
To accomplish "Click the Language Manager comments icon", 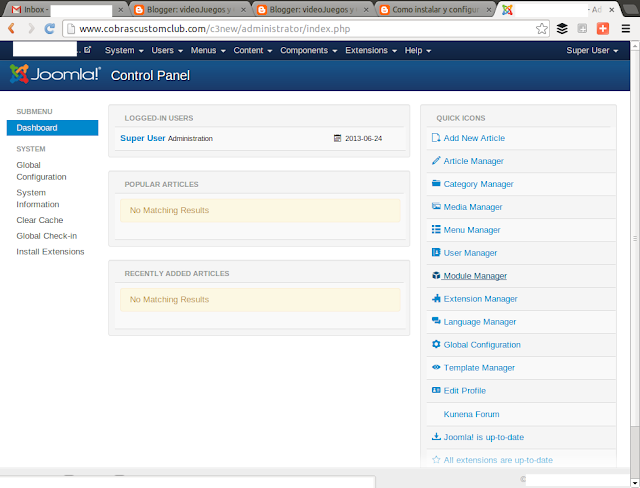I will [x=436, y=321].
